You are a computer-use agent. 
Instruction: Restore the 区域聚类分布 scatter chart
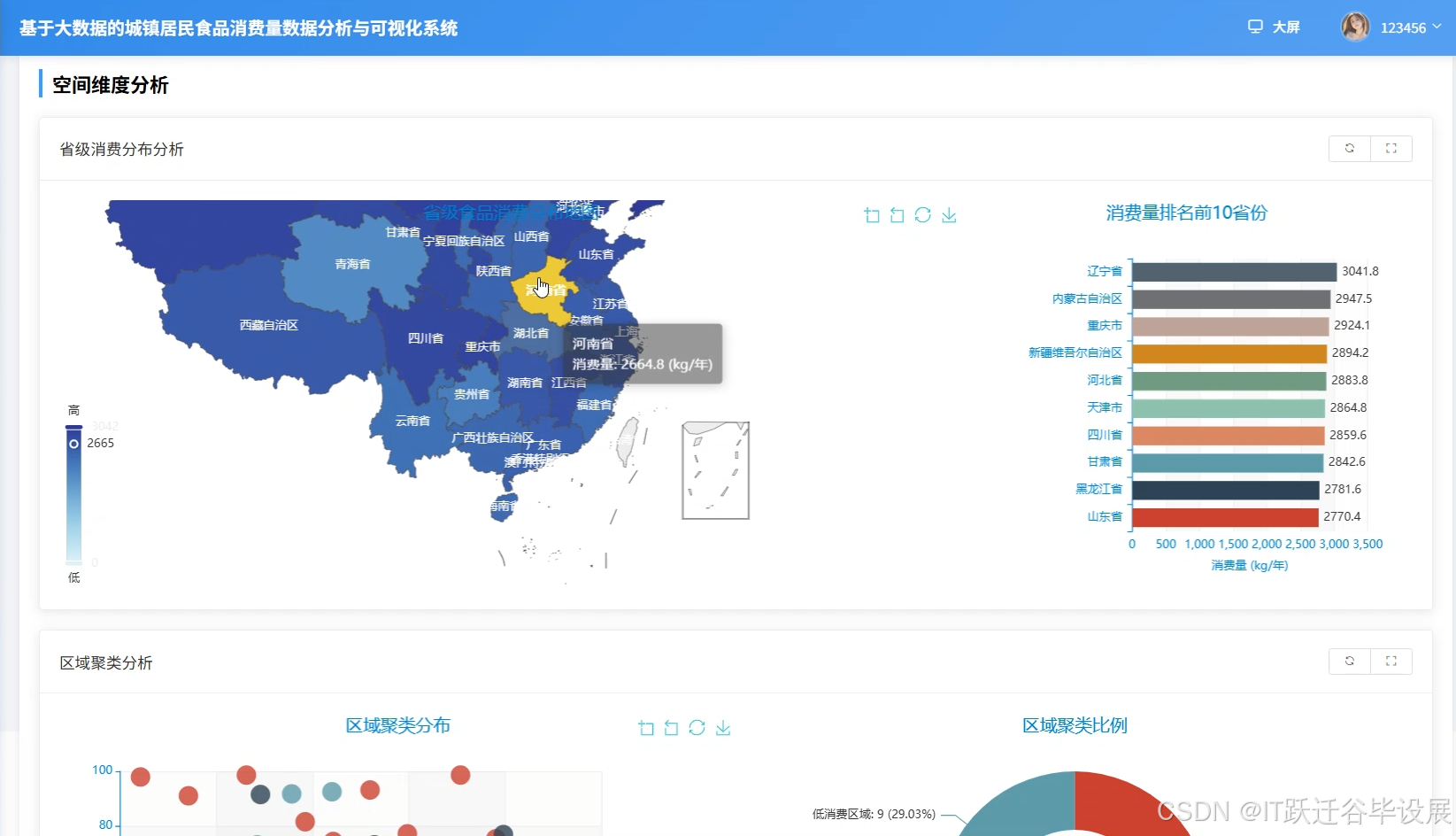(697, 728)
